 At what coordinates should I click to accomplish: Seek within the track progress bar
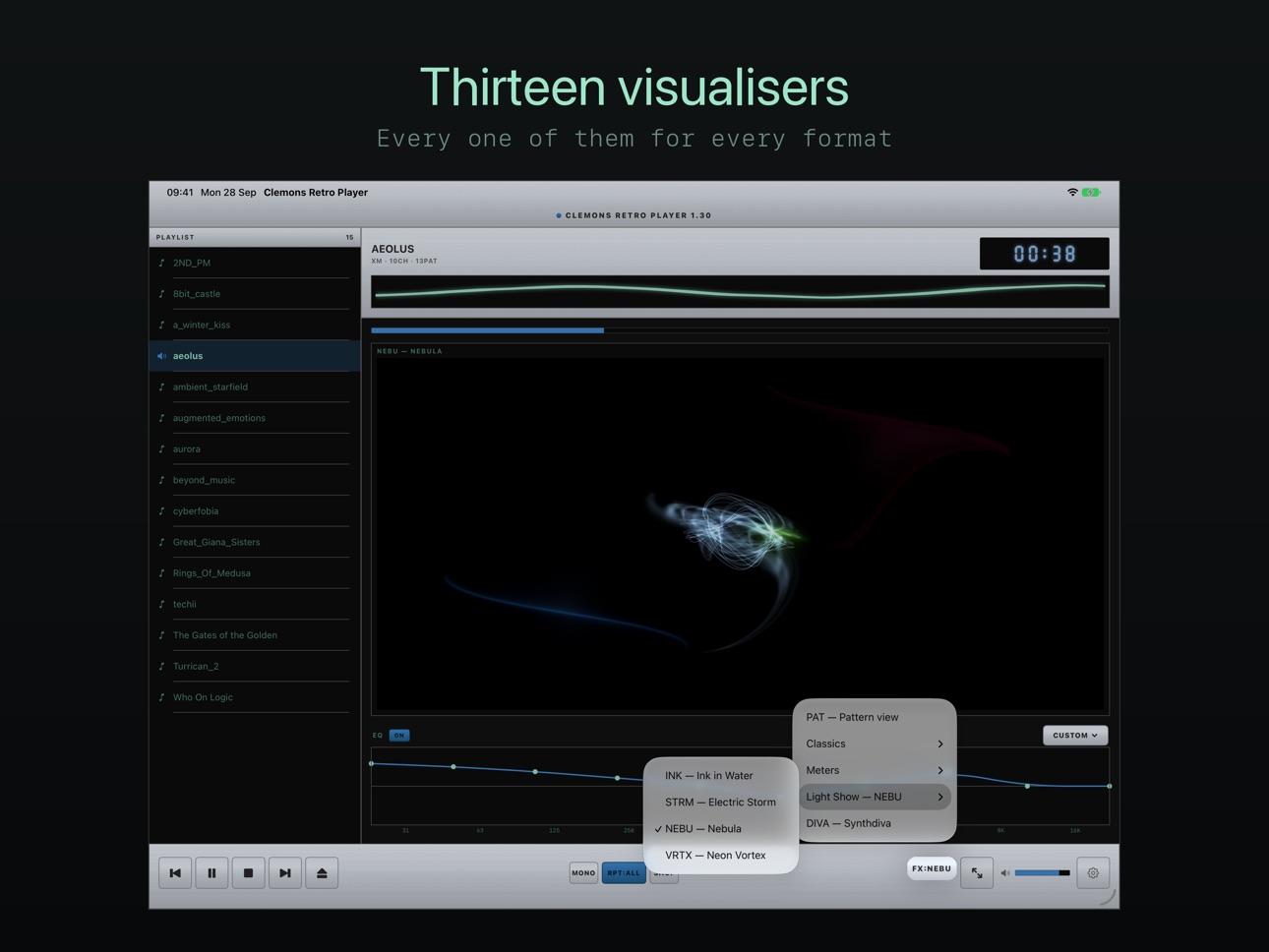coord(740,330)
